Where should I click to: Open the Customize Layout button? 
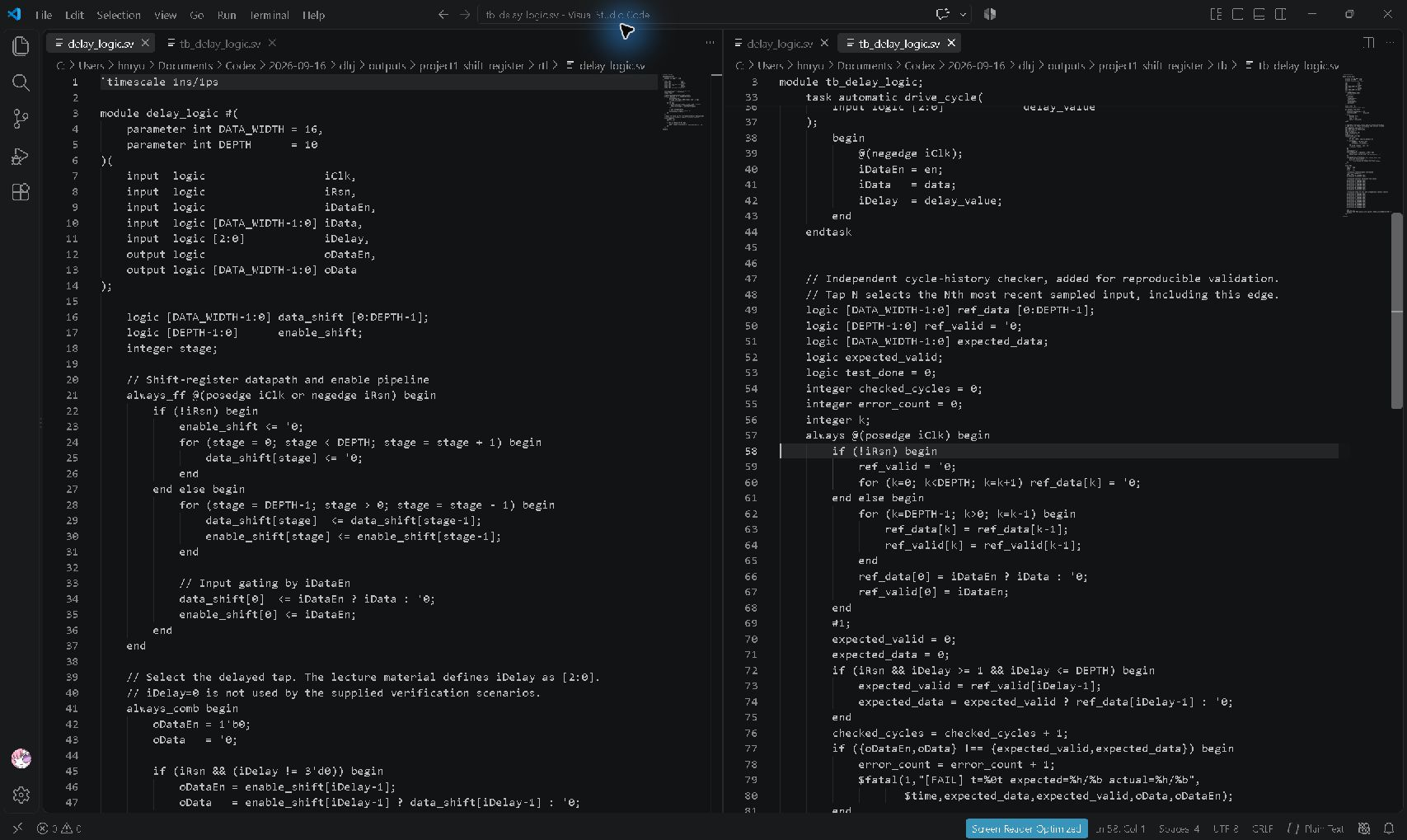tap(1216, 14)
